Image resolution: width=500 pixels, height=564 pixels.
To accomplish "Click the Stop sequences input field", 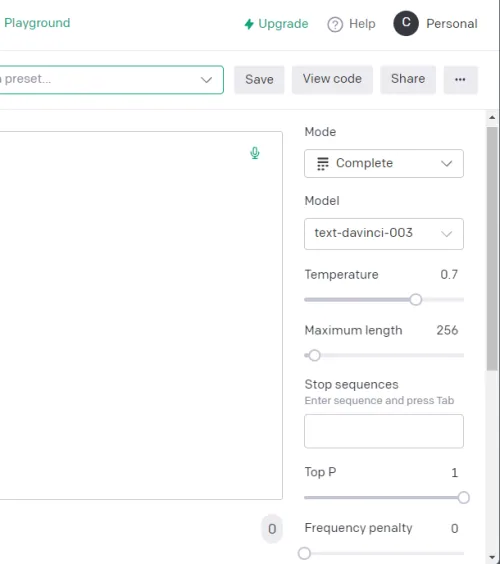I will click(x=384, y=431).
